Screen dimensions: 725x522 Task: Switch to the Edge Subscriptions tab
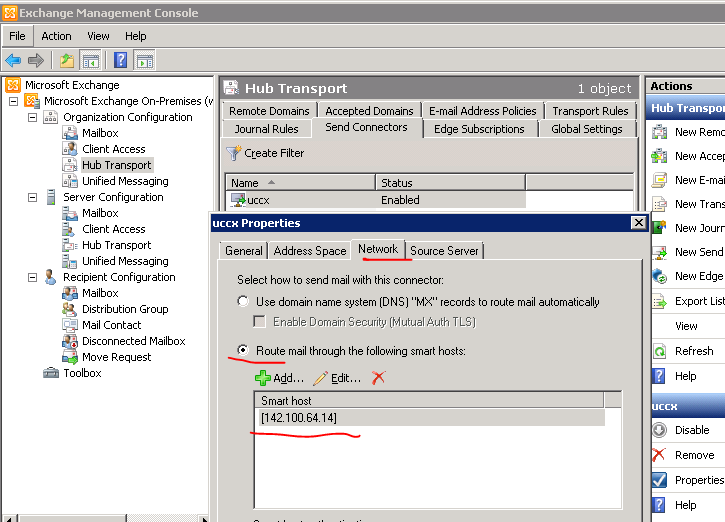479,129
